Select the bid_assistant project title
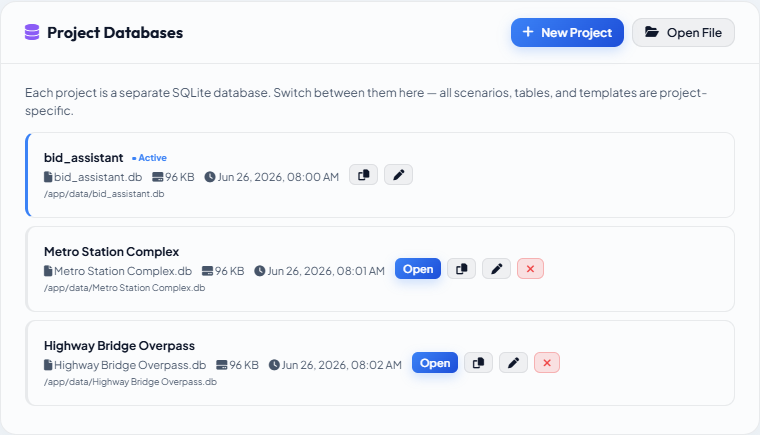The image size is (760, 435). pyautogui.click(x=83, y=158)
